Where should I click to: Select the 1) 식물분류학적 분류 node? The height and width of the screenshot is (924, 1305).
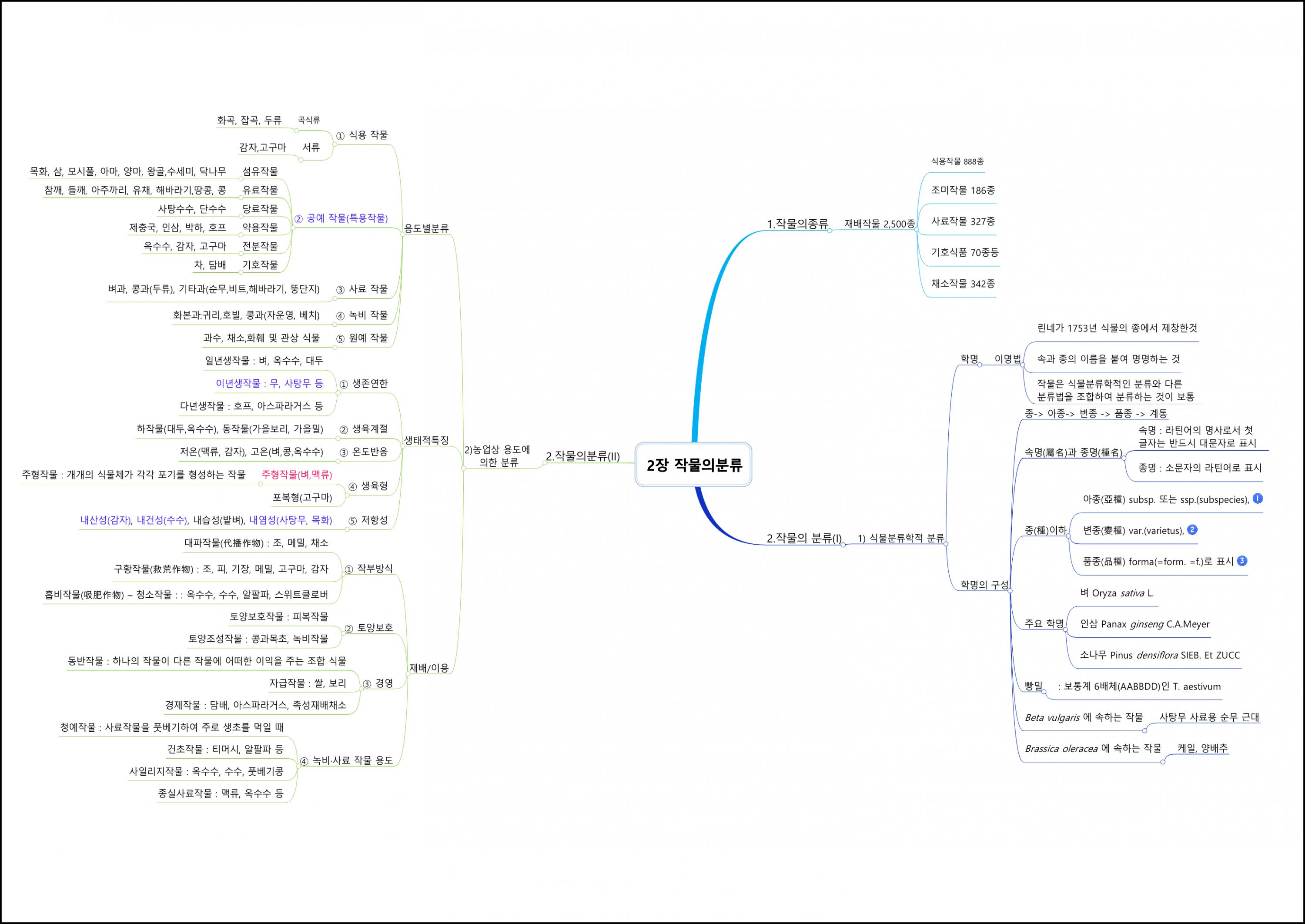[x=900, y=538]
